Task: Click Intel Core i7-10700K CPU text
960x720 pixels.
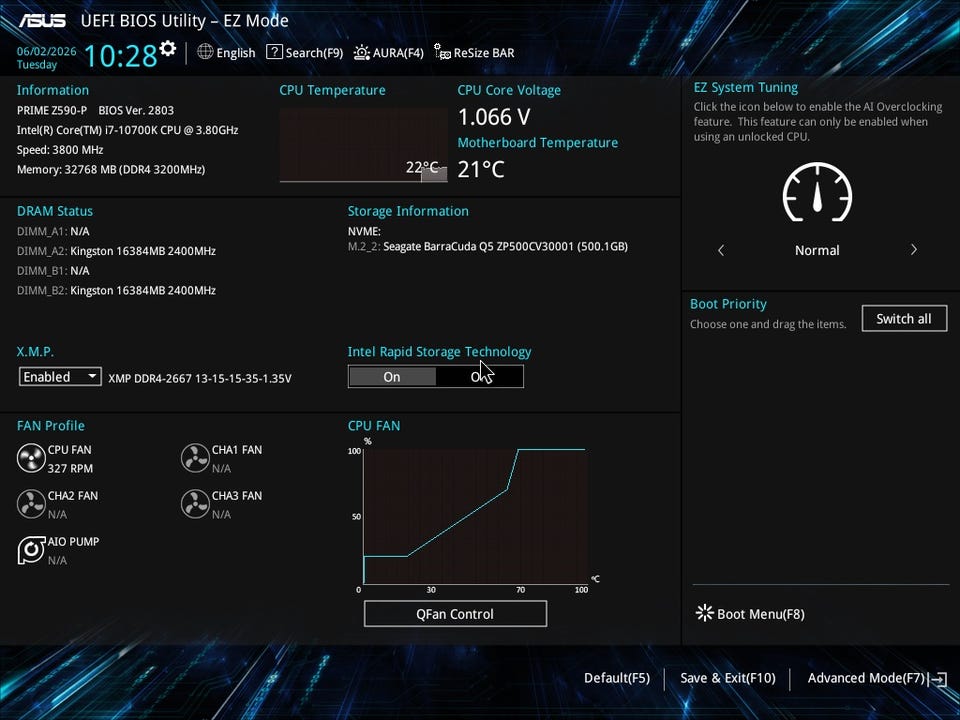Action: tap(127, 130)
